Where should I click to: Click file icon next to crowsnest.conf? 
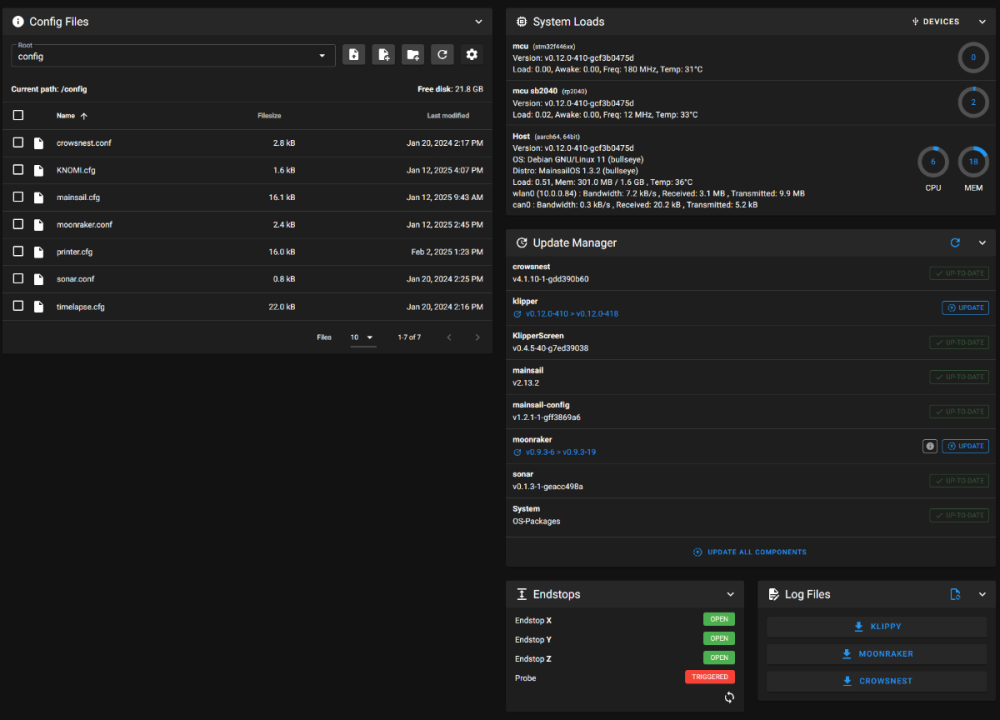tap(39, 143)
